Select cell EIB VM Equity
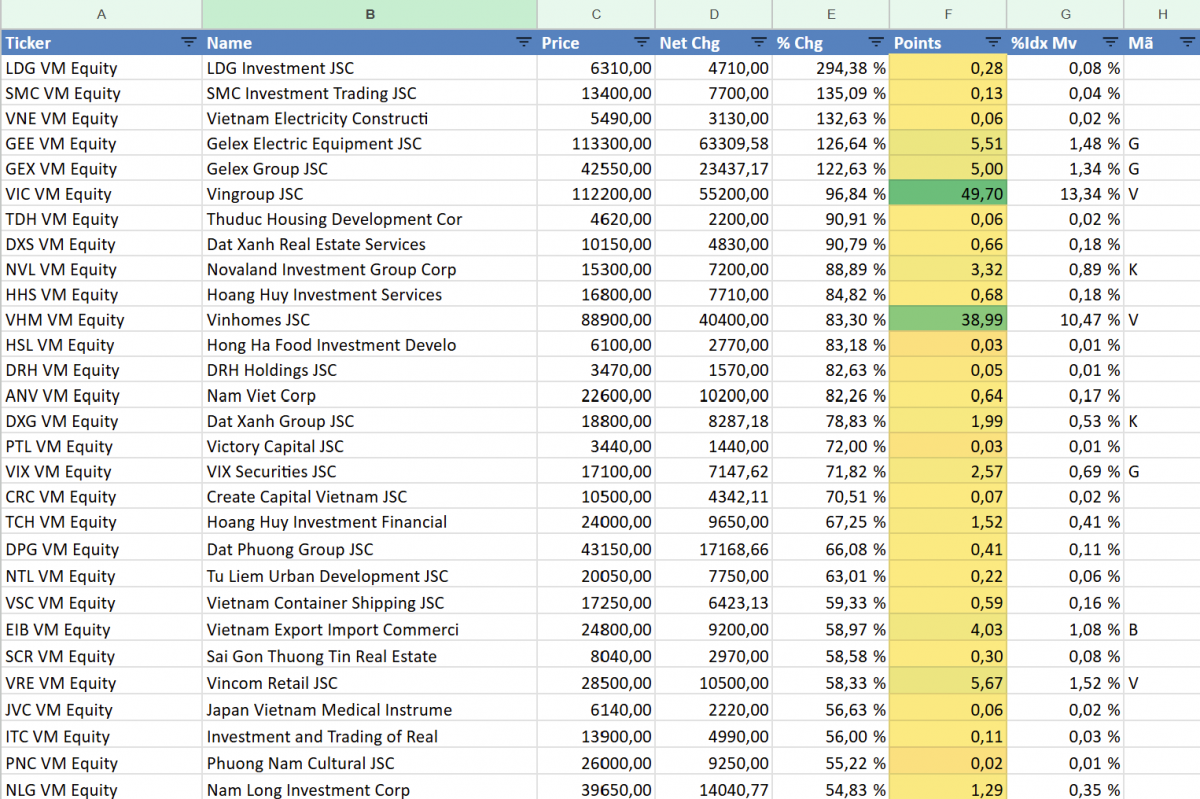 pyautogui.click(x=101, y=630)
